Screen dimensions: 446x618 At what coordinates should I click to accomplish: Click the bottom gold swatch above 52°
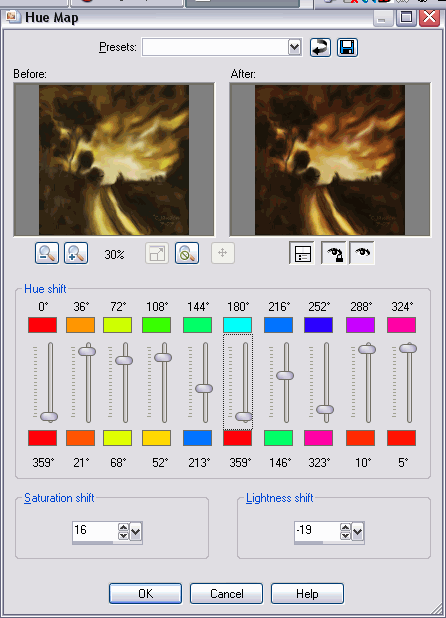click(156, 438)
